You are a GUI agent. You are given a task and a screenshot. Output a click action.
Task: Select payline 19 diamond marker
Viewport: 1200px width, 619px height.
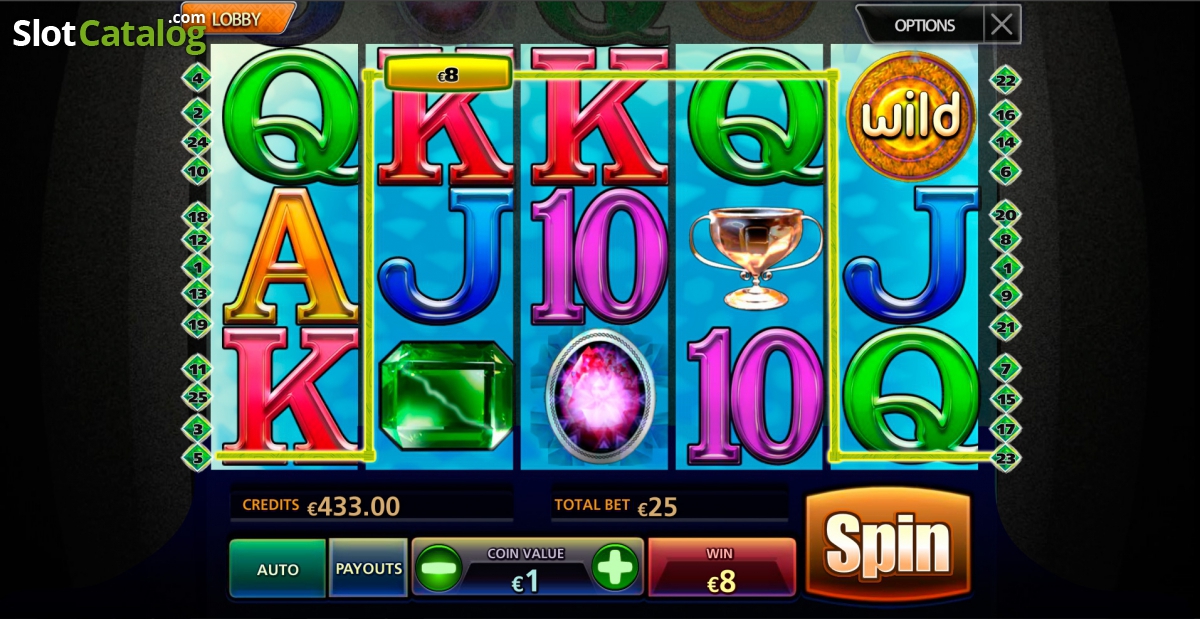pyautogui.click(x=197, y=324)
